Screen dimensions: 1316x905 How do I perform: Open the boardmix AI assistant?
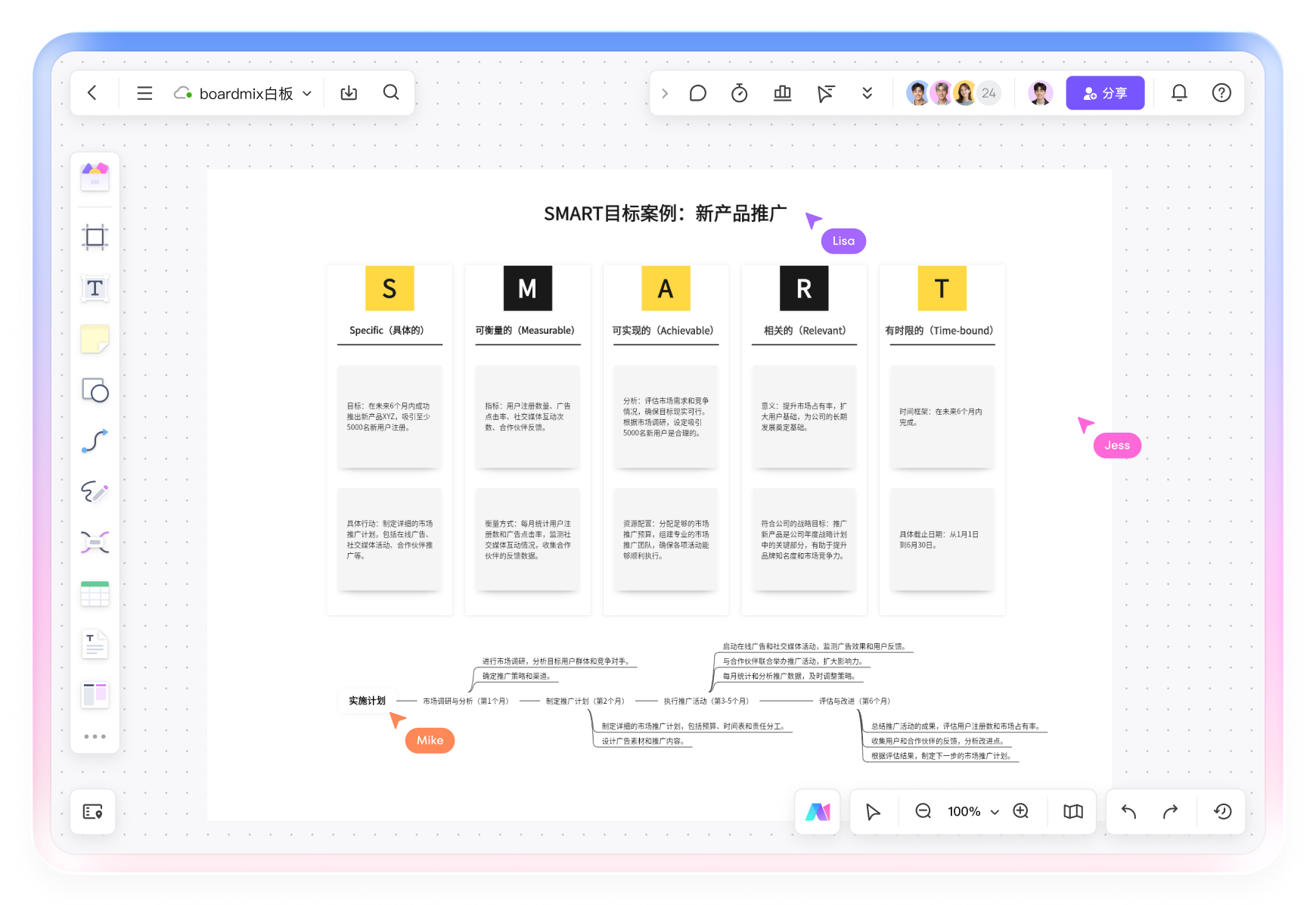(818, 811)
